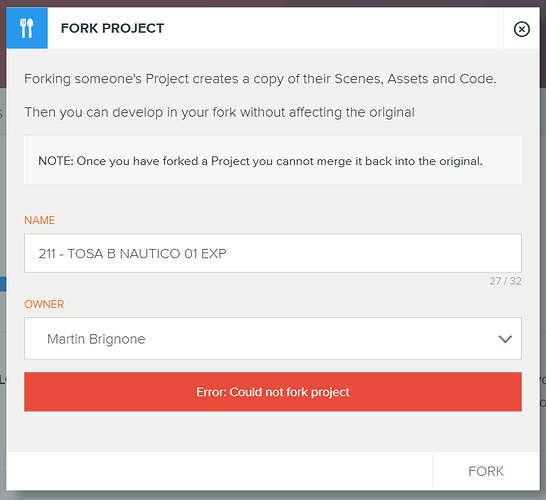Image resolution: width=546 pixels, height=500 pixels.
Task: Click the '211' at start of name
Action: 47,254
